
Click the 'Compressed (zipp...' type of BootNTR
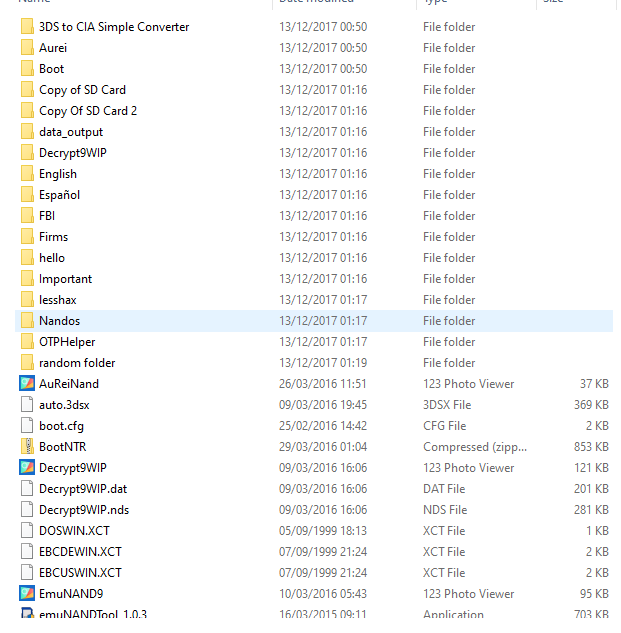point(475,447)
